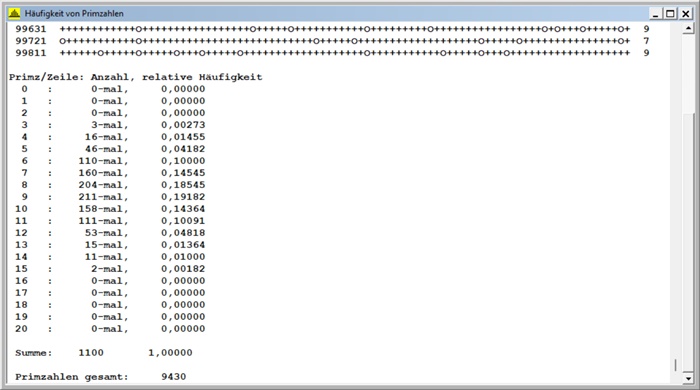Click the 110-mal entry in row 6
The height and width of the screenshot is (390, 700).
(103, 161)
